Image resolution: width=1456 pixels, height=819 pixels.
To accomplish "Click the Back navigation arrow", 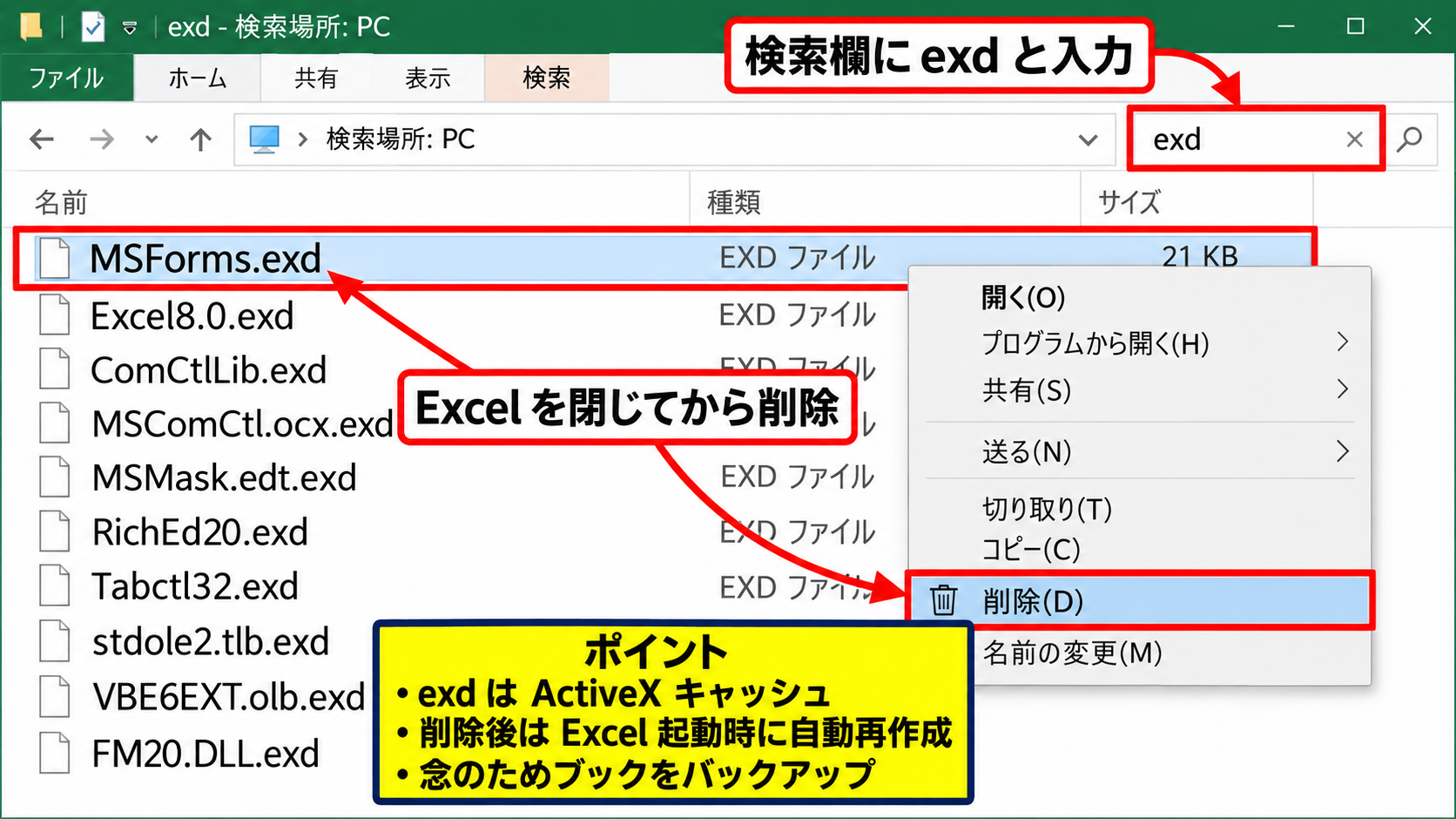I will [41, 139].
